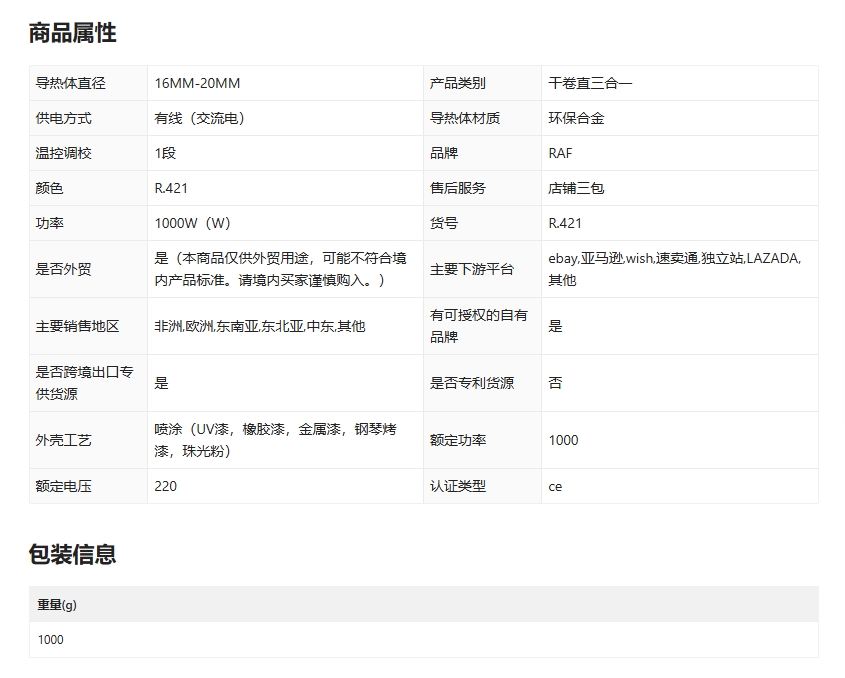Select the 售后服务 value 店铺三包
Screen dimensions: 845x678
[576, 188]
